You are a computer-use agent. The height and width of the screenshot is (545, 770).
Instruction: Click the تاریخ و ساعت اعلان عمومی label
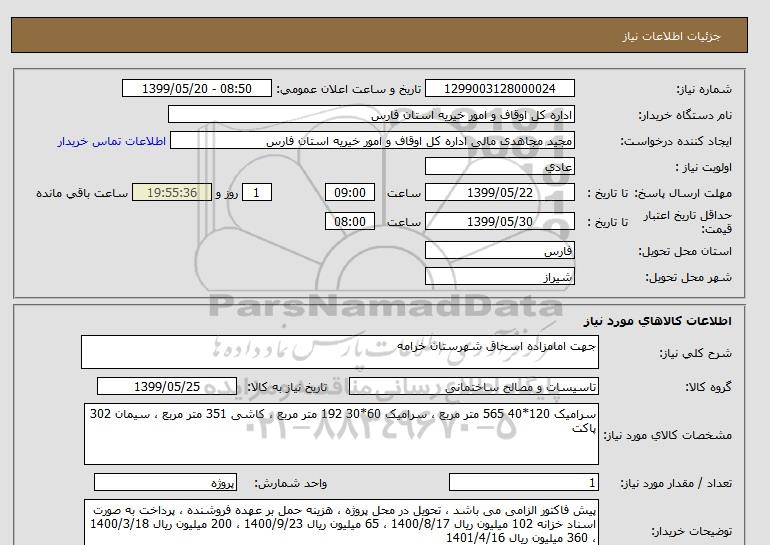pos(349,89)
